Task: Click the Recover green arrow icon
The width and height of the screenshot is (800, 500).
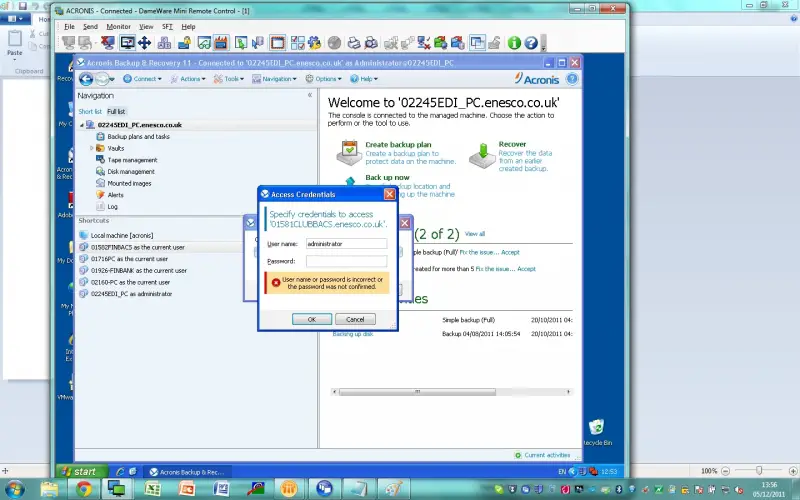Action: [x=482, y=156]
